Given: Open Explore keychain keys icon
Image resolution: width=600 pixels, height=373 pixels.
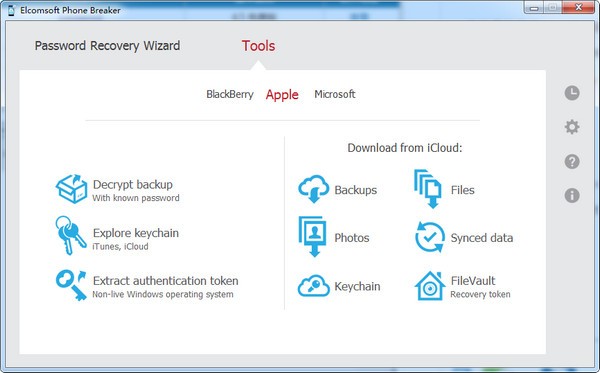Looking at the screenshot, I should pos(70,236).
